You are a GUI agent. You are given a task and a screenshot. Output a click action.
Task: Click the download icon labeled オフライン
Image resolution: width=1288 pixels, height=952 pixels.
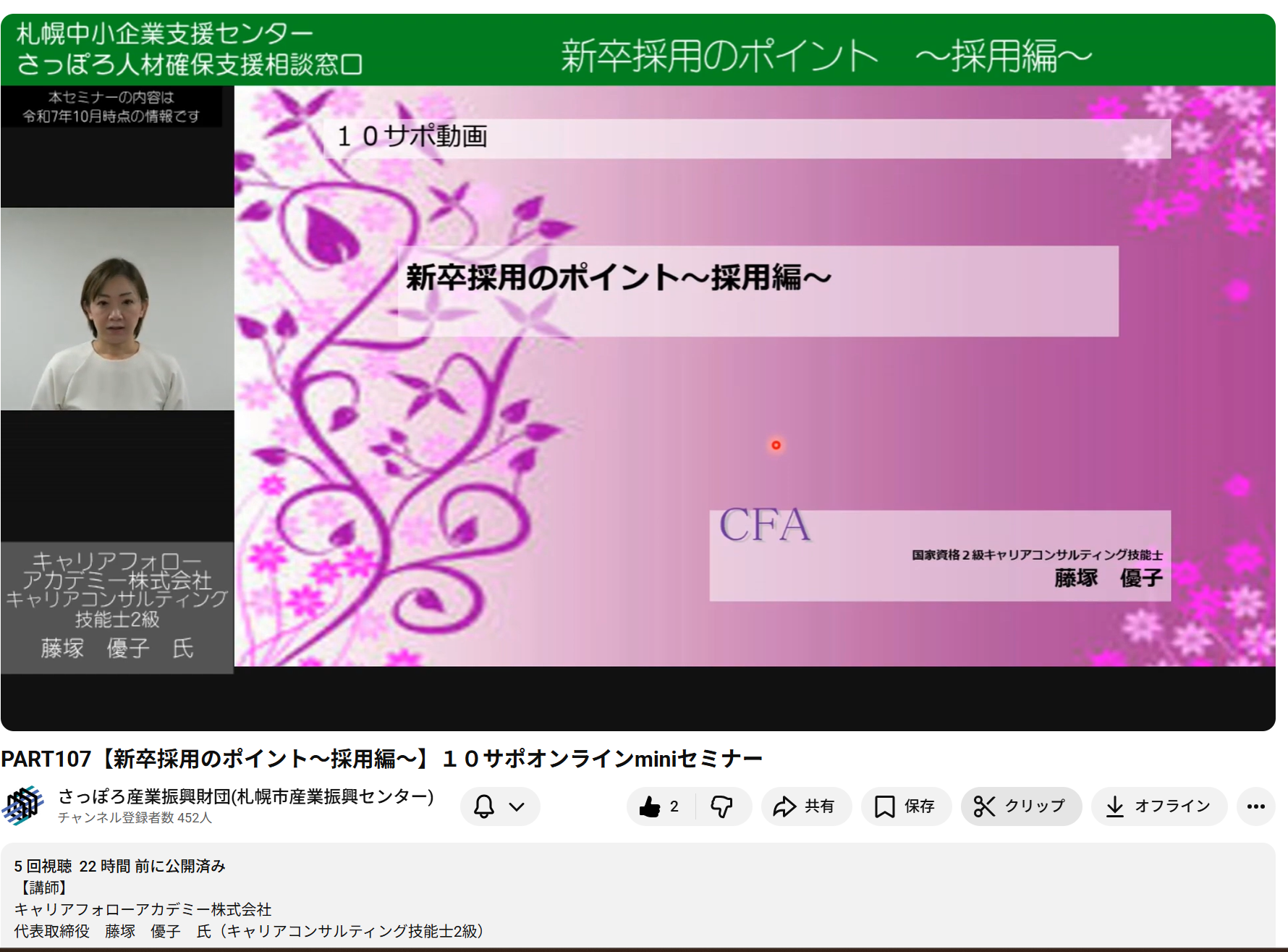1115,806
